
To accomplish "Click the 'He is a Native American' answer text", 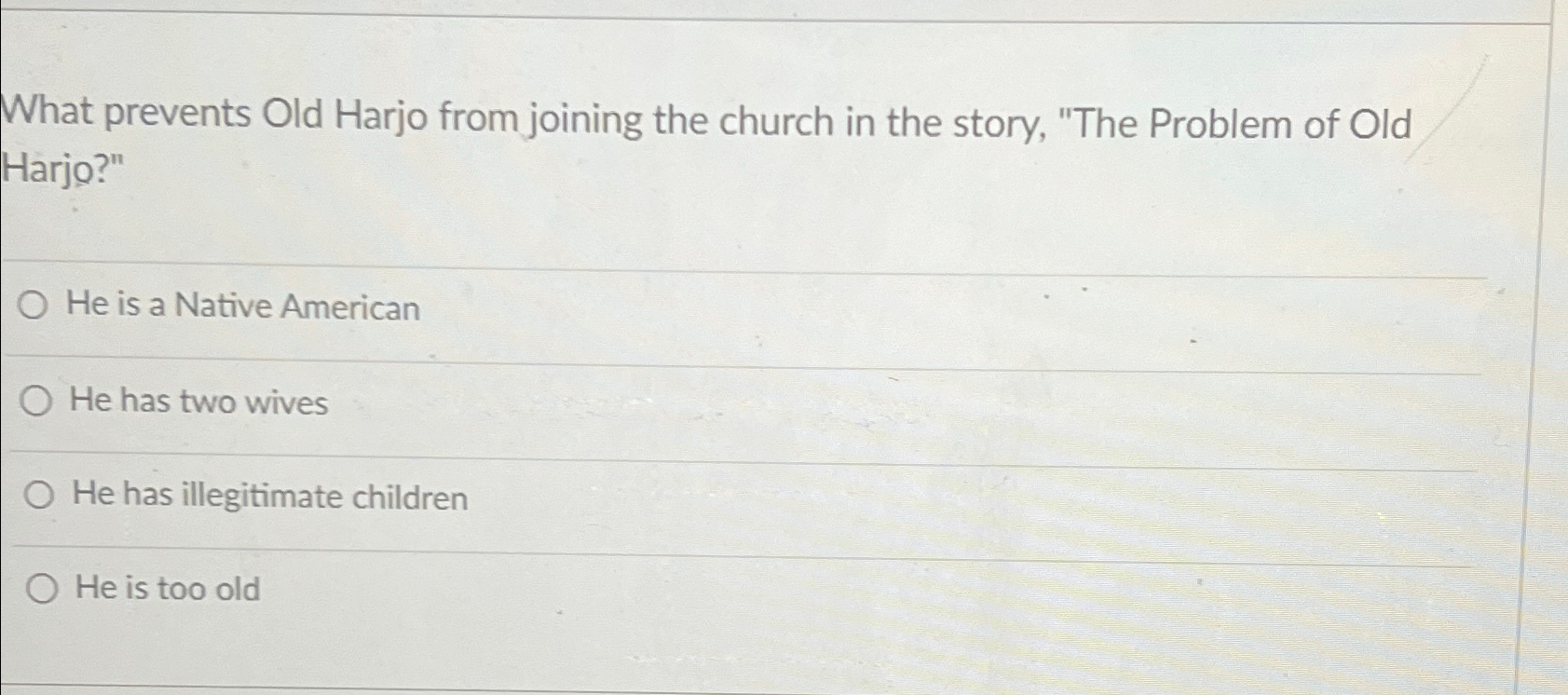I will coord(244,307).
